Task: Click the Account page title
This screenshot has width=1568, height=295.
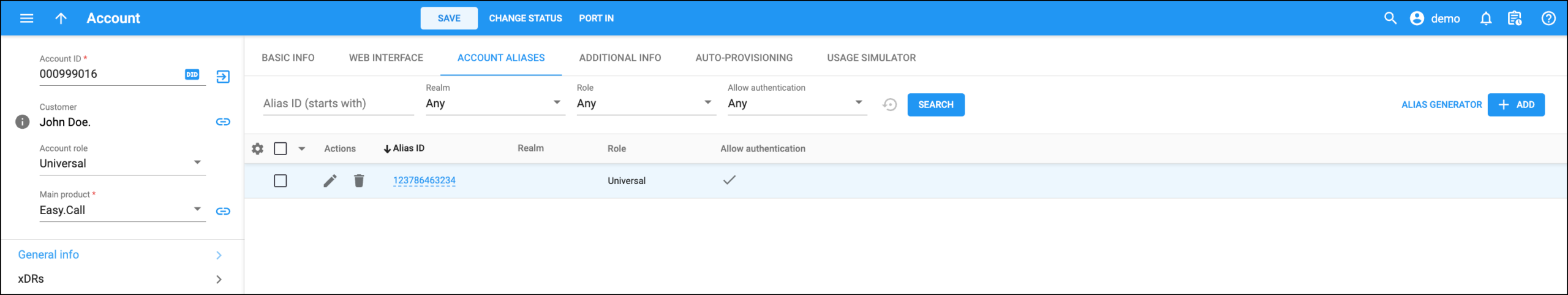Action: pos(113,18)
